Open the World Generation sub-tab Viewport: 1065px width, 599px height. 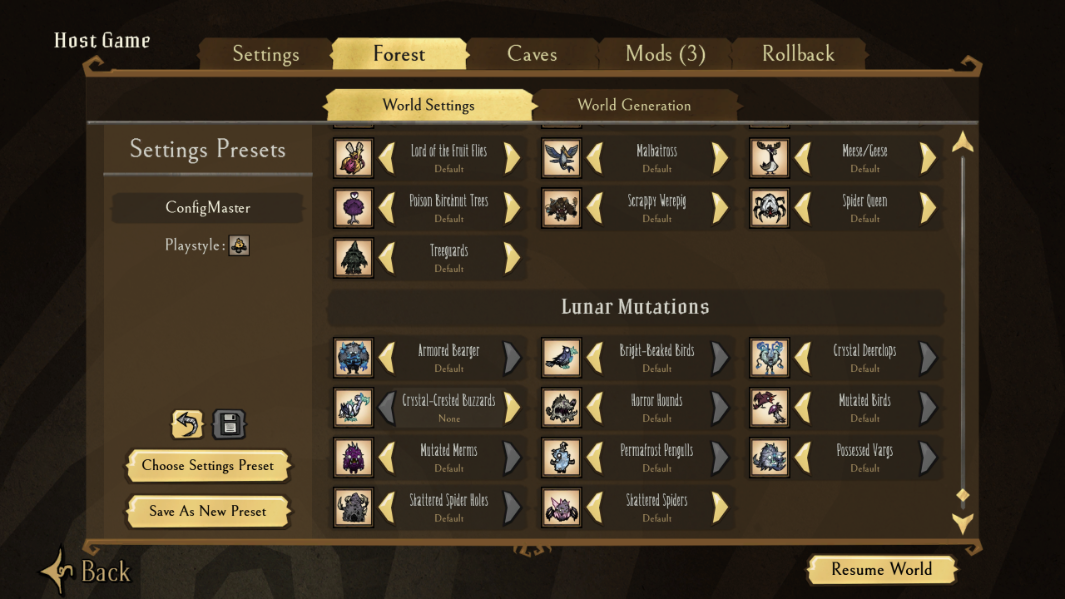pos(634,105)
